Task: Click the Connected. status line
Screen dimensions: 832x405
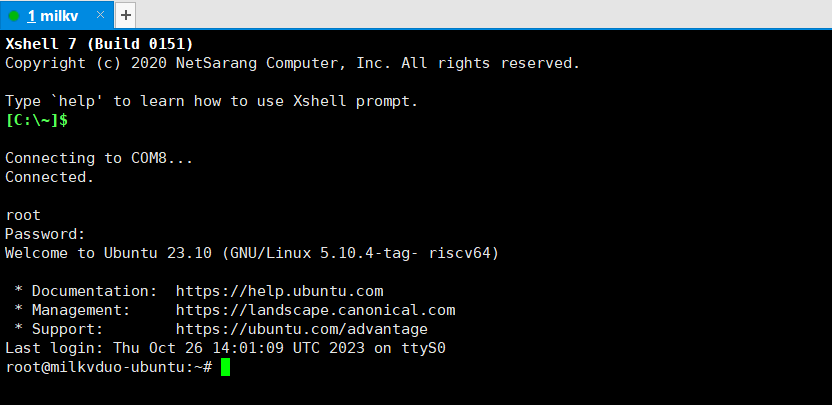Action: 50,177
